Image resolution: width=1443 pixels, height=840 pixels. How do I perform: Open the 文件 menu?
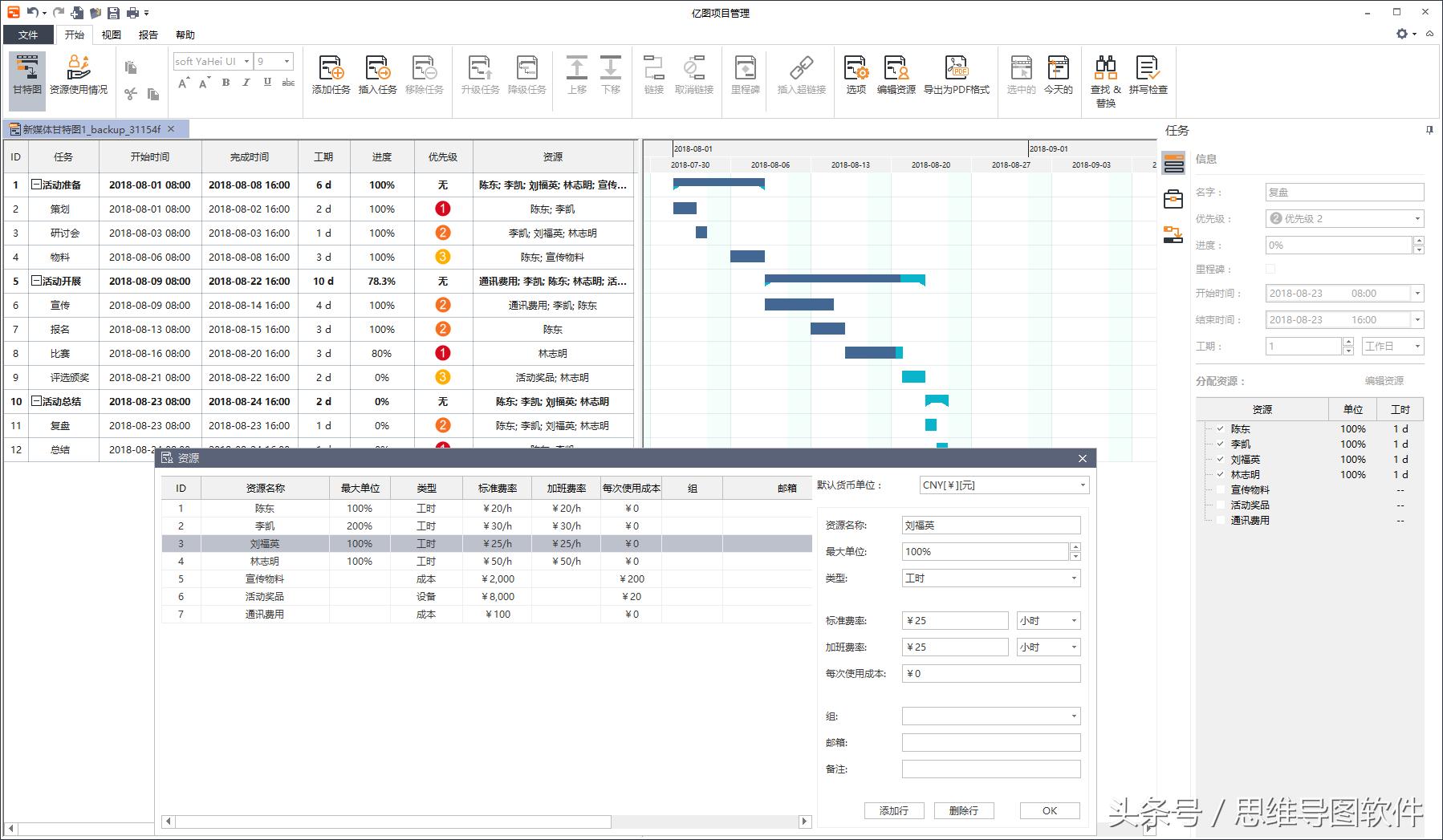[28, 34]
